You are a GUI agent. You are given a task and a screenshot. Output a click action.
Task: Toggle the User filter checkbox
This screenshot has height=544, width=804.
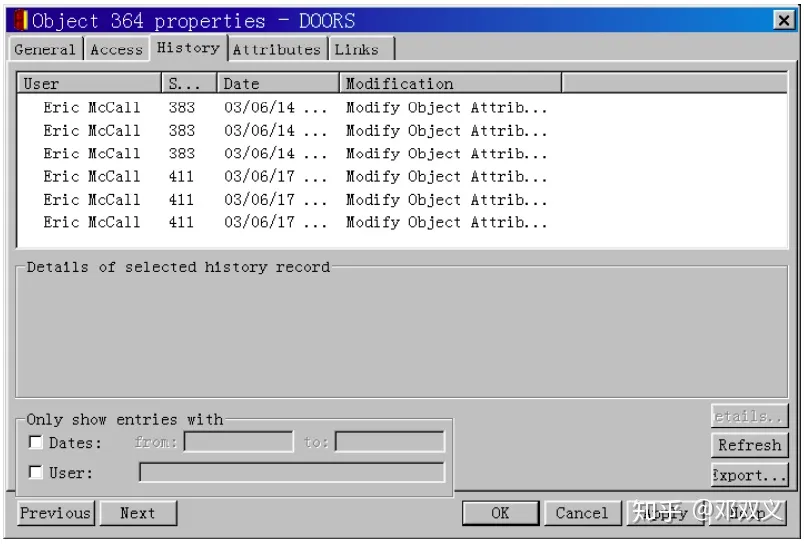36,473
